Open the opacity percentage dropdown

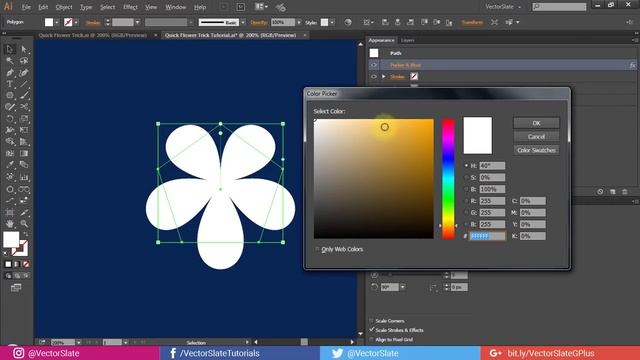tap(299, 22)
